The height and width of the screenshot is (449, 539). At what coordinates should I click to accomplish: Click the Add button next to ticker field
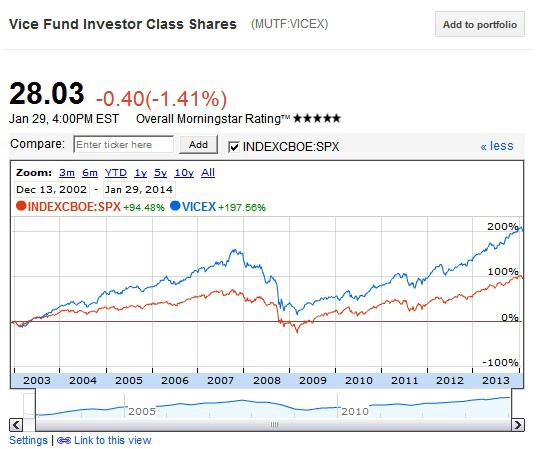point(198,144)
